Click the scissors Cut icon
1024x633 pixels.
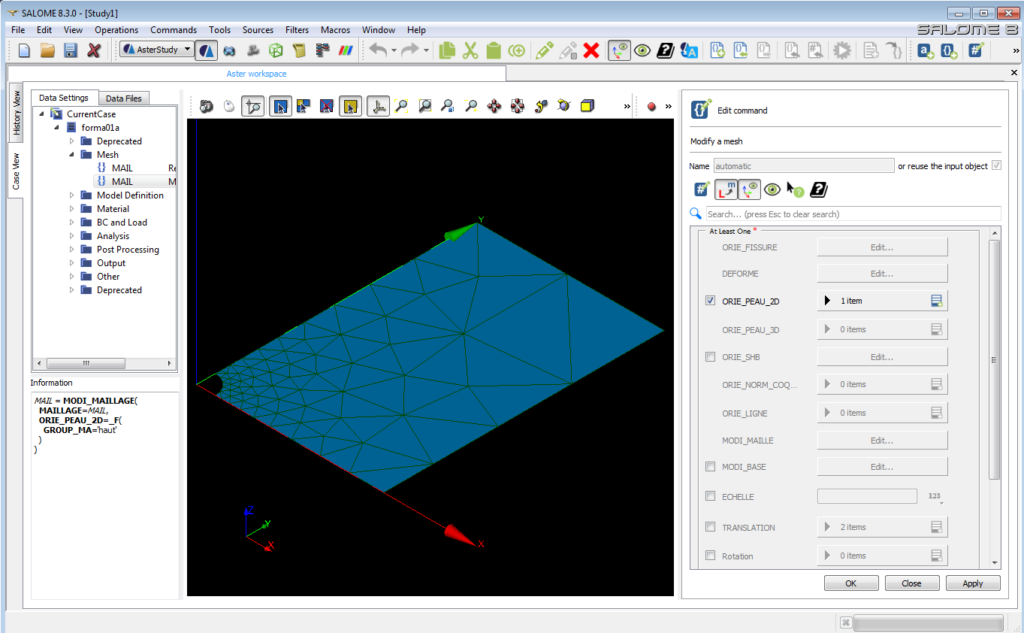[x=470, y=50]
